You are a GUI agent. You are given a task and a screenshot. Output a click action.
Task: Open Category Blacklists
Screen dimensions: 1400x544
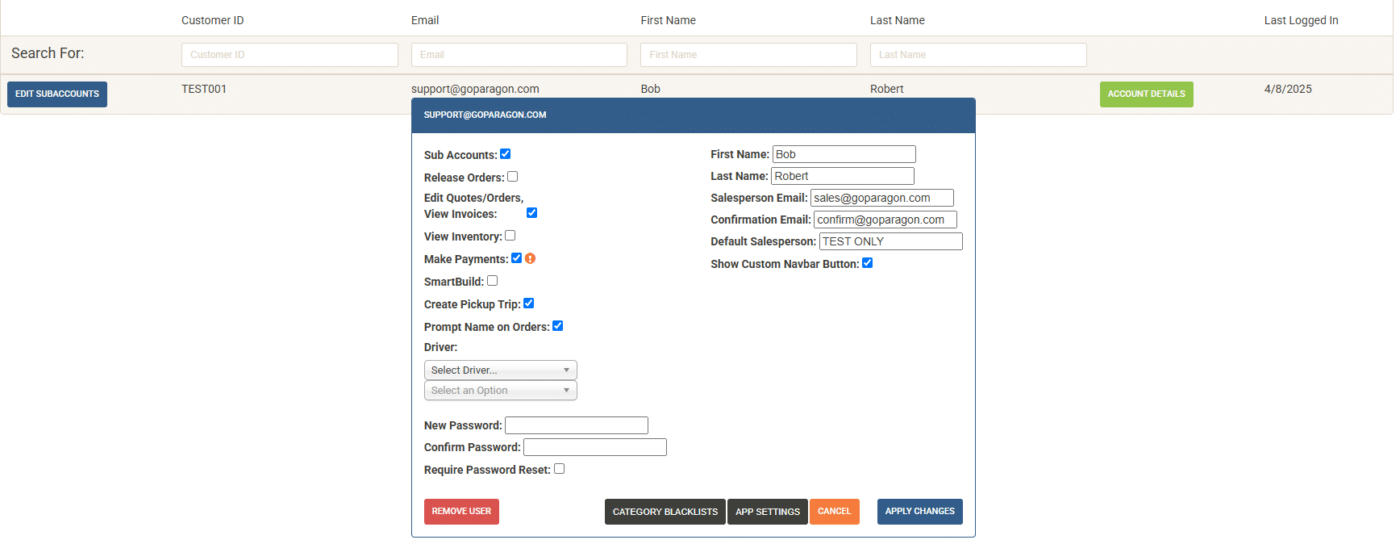click(665, 511)
